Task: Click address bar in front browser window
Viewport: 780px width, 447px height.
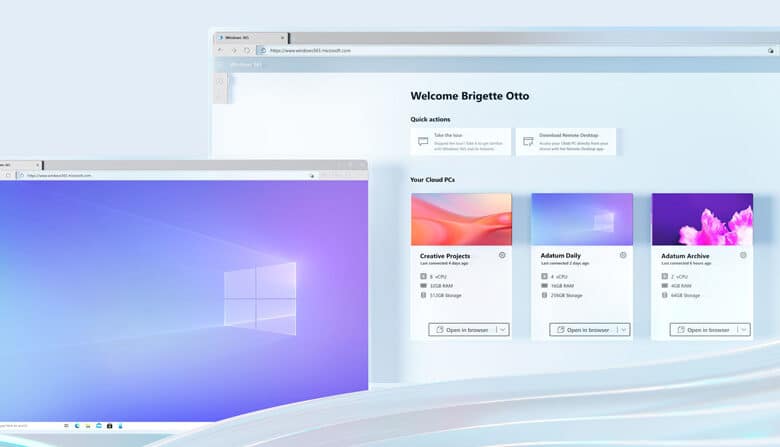Action: [168, 176]
